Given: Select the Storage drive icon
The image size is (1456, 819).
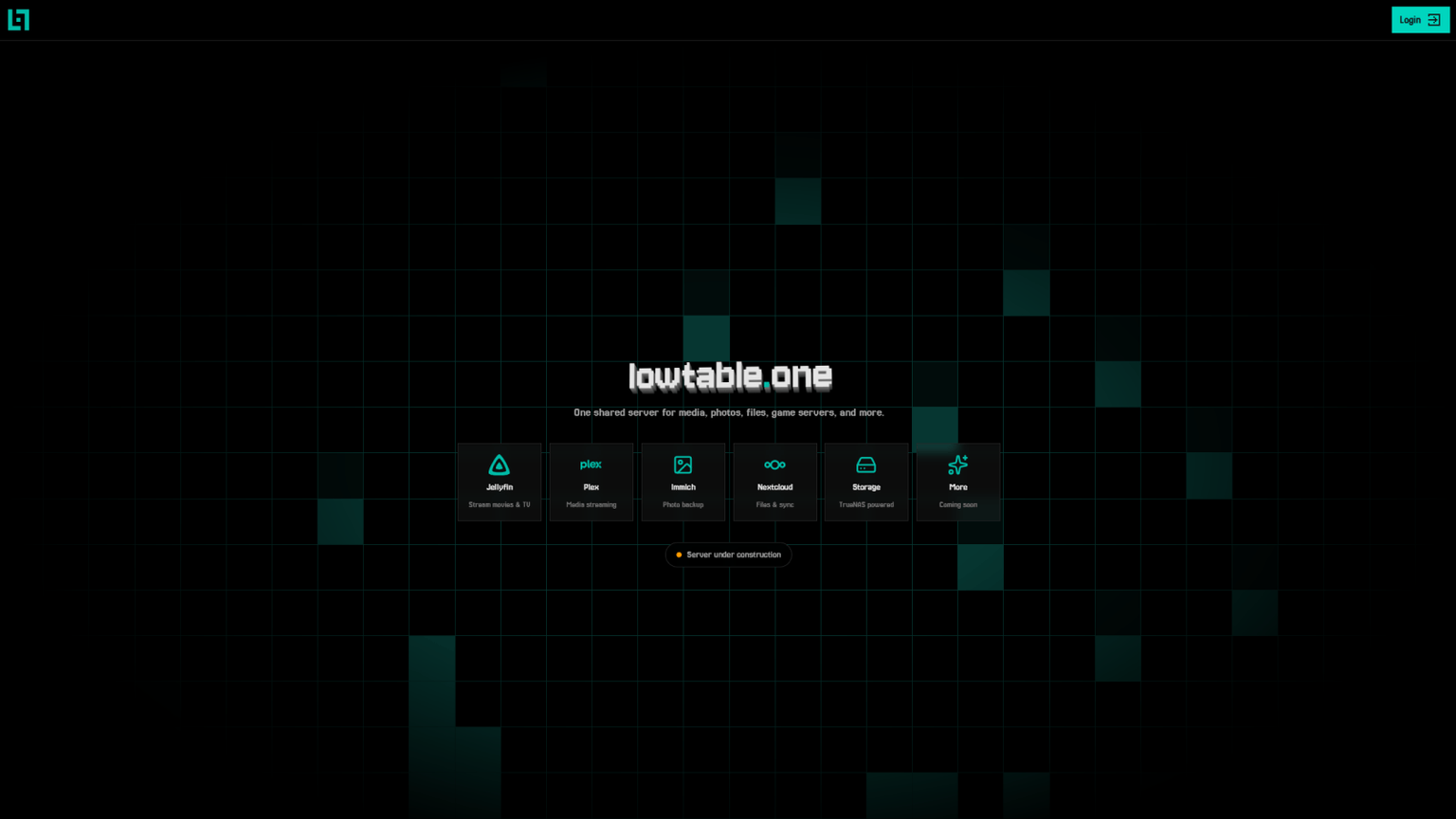Looking at the screenshot, I should coord(865,464).
